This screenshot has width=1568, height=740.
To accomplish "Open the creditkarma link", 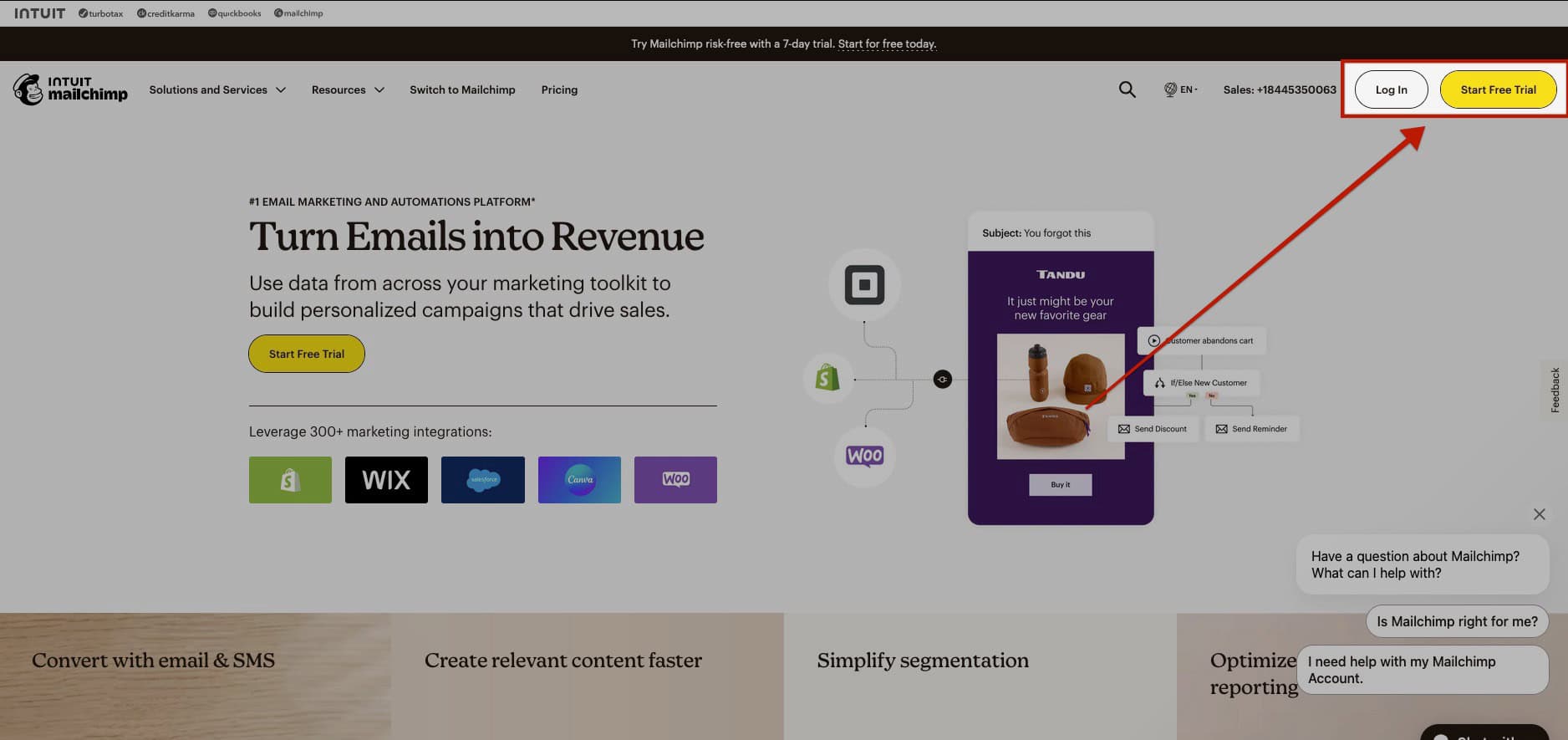I will pos(165,13).
